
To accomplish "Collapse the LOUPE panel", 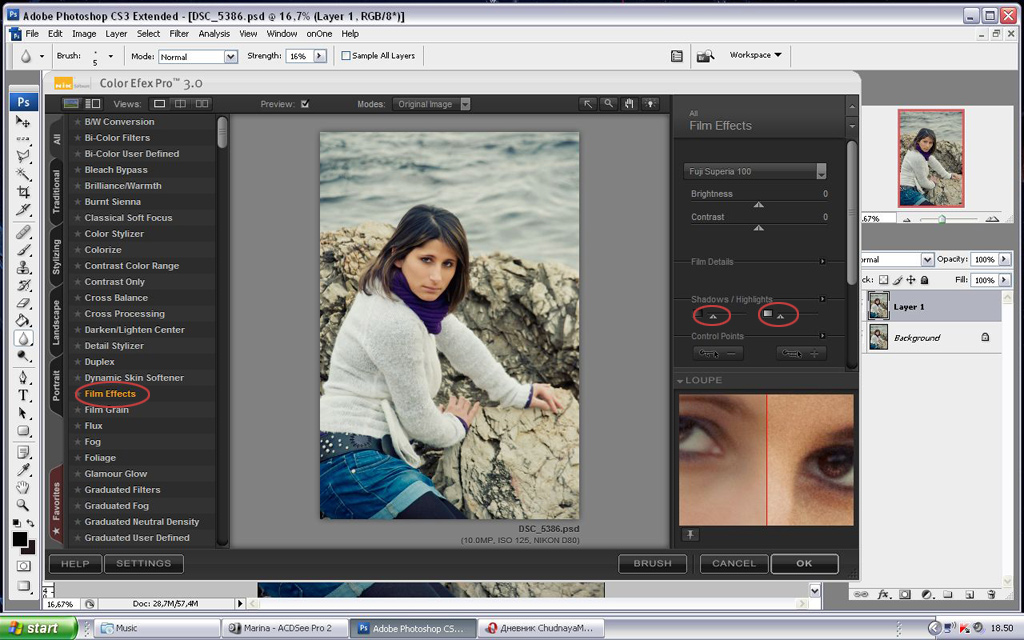I will 680,381.
